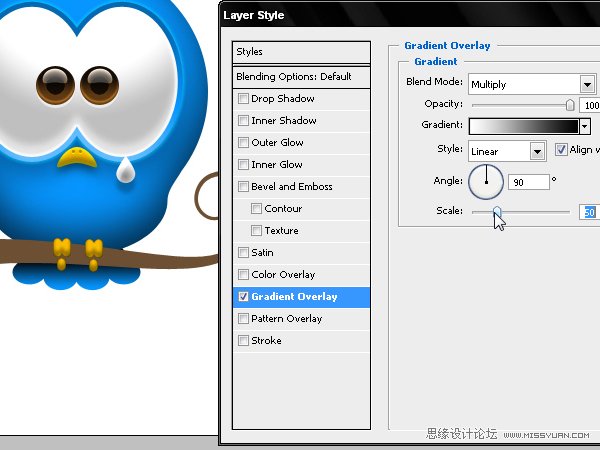Image resolution: width=600 pixels, height=450 pixels.
Task: Toggle the Inner Shadow checkbox
Action: point(243,121)
